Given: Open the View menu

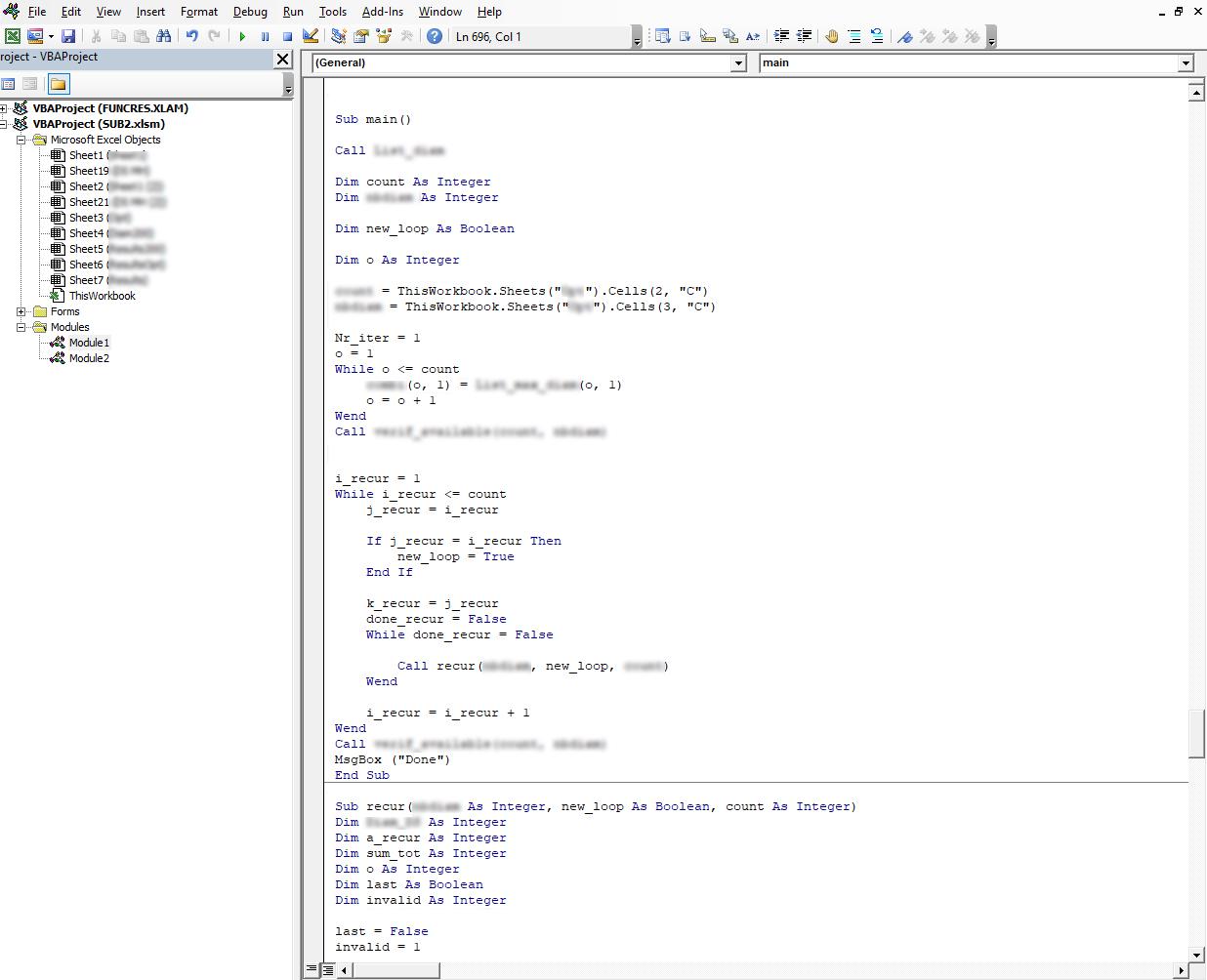Looking at the screenshot, I should pos(108,12).
